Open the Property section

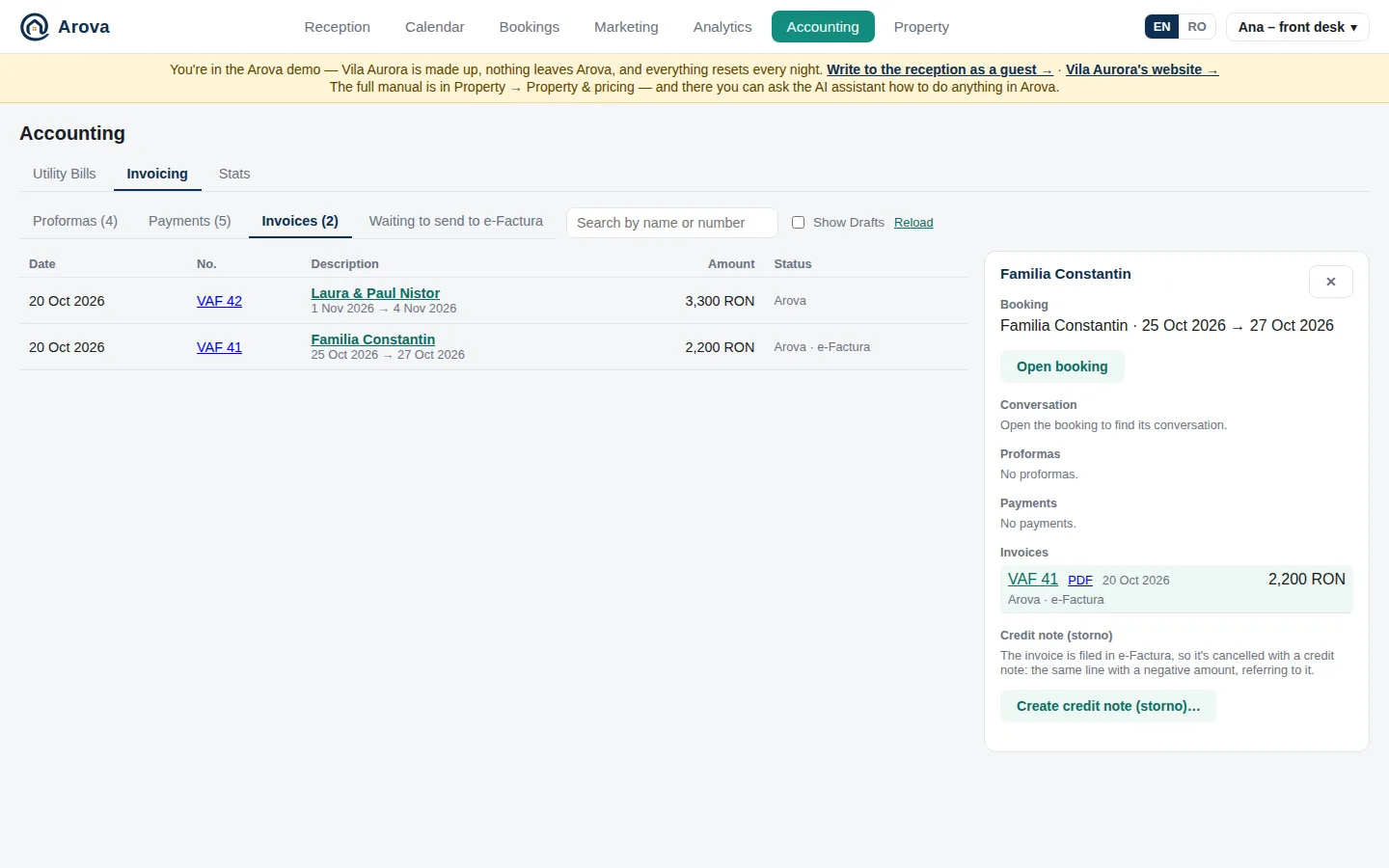pyautogui.click(x=921, y=27)
